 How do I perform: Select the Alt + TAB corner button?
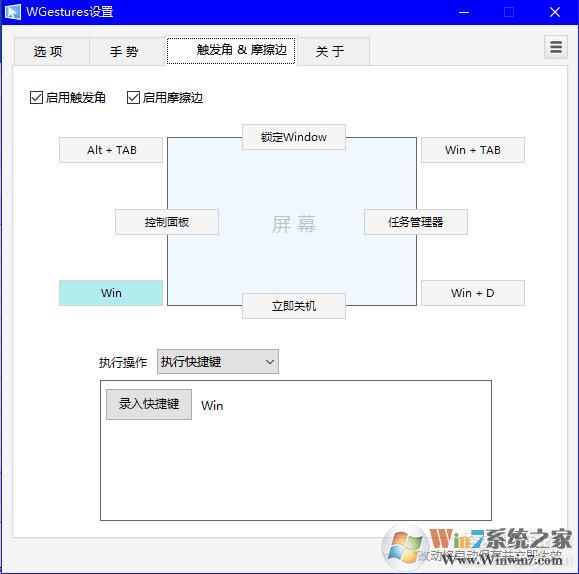pos(111,150)
